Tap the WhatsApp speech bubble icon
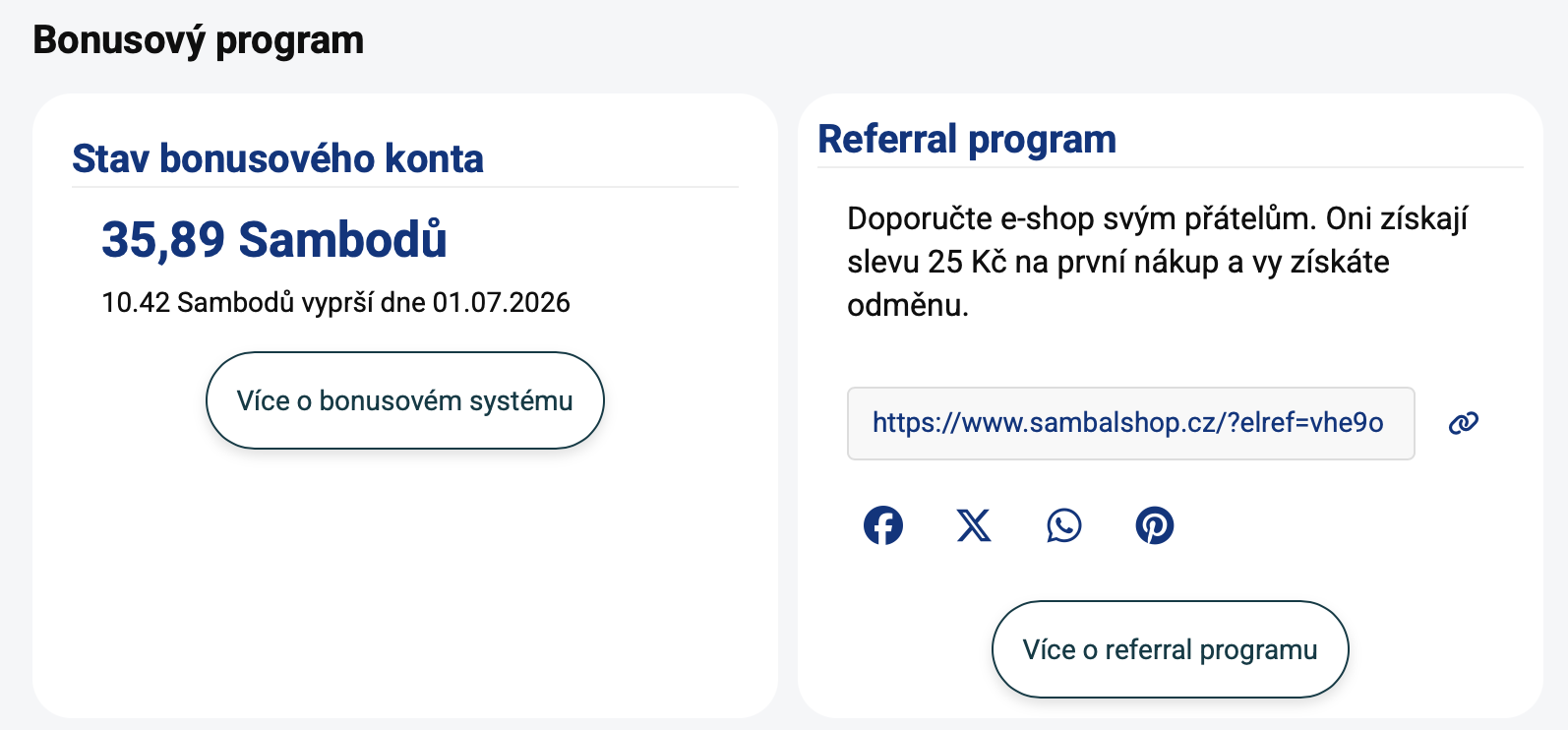Viewport: 1568px width, 730px height. 1064,525
